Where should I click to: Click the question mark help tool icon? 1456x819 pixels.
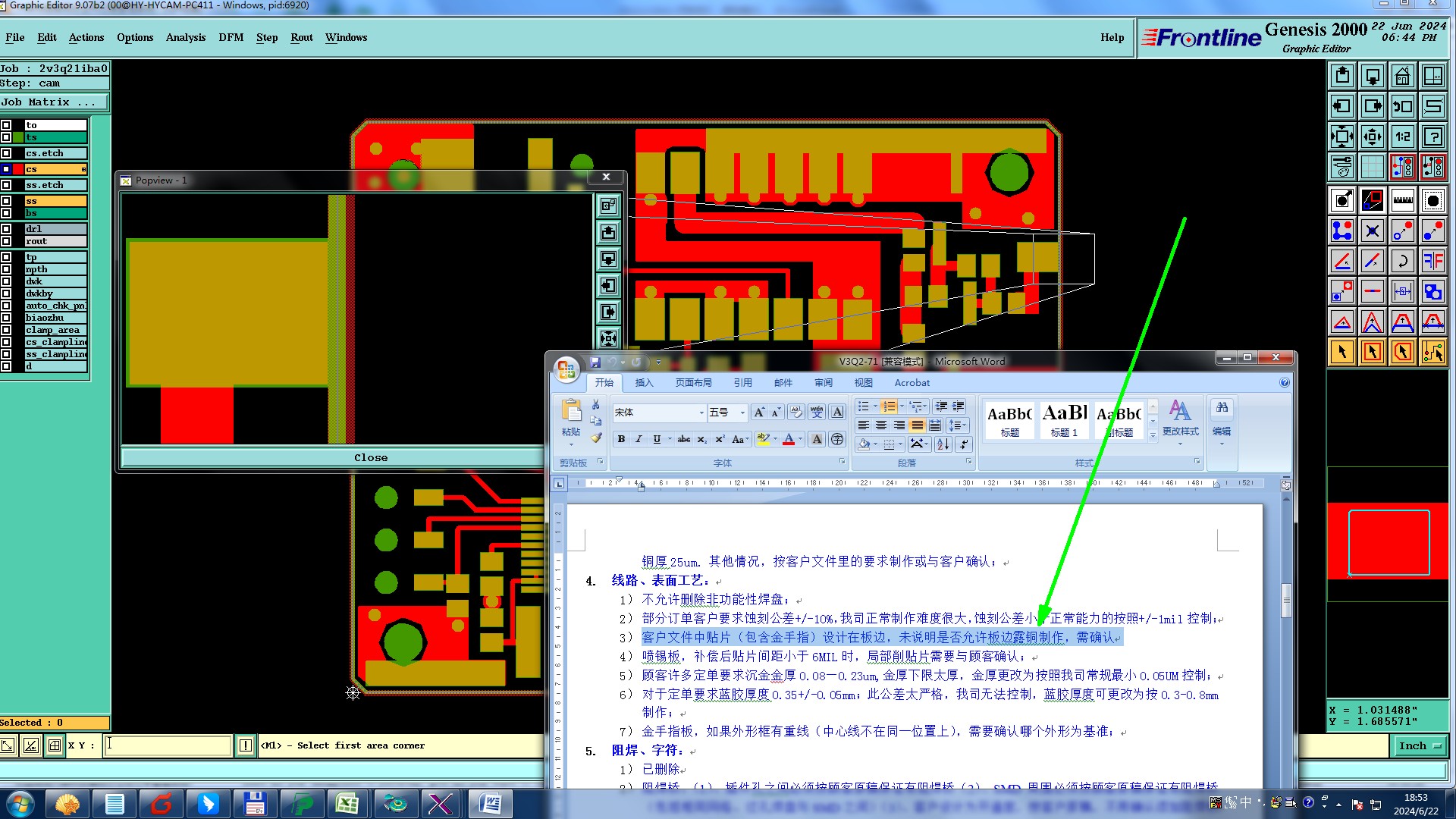pos(1432,136)
